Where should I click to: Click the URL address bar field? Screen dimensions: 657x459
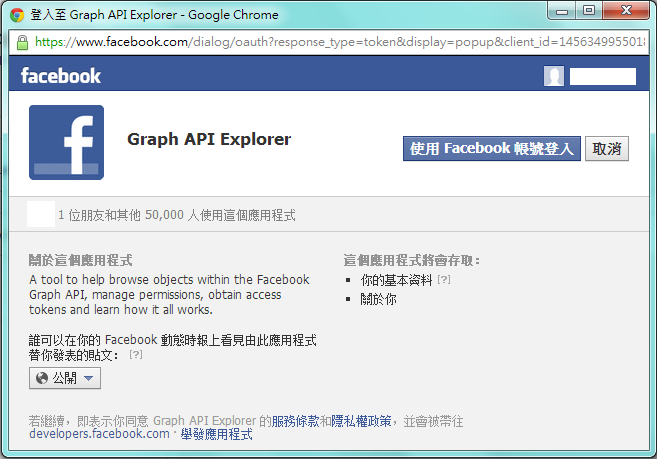pyautogui.click(x=329, y=42)
